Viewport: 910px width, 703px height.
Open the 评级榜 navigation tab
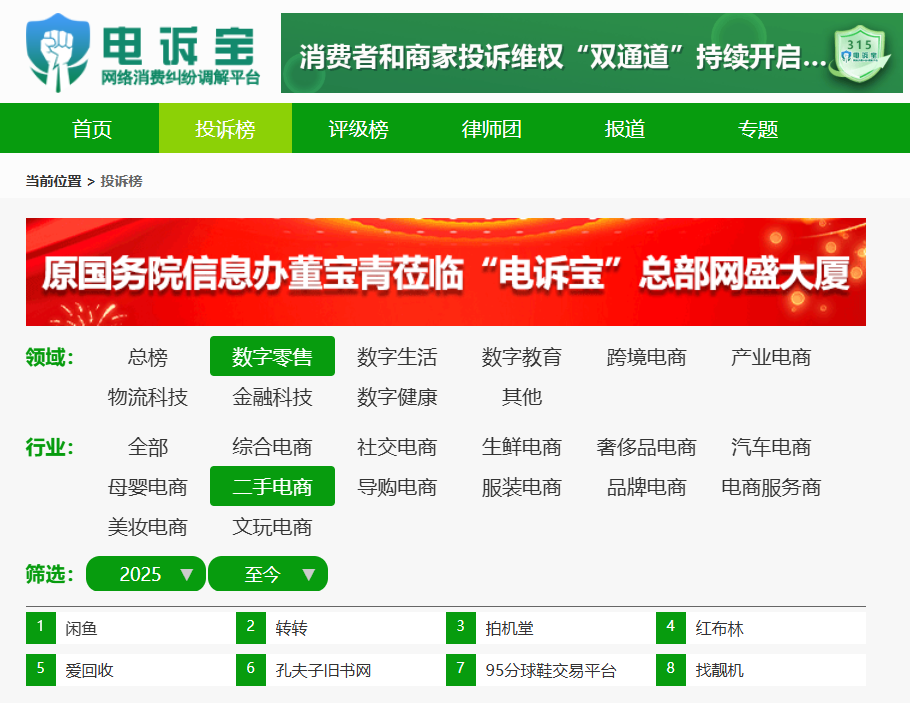coord(358,128)
